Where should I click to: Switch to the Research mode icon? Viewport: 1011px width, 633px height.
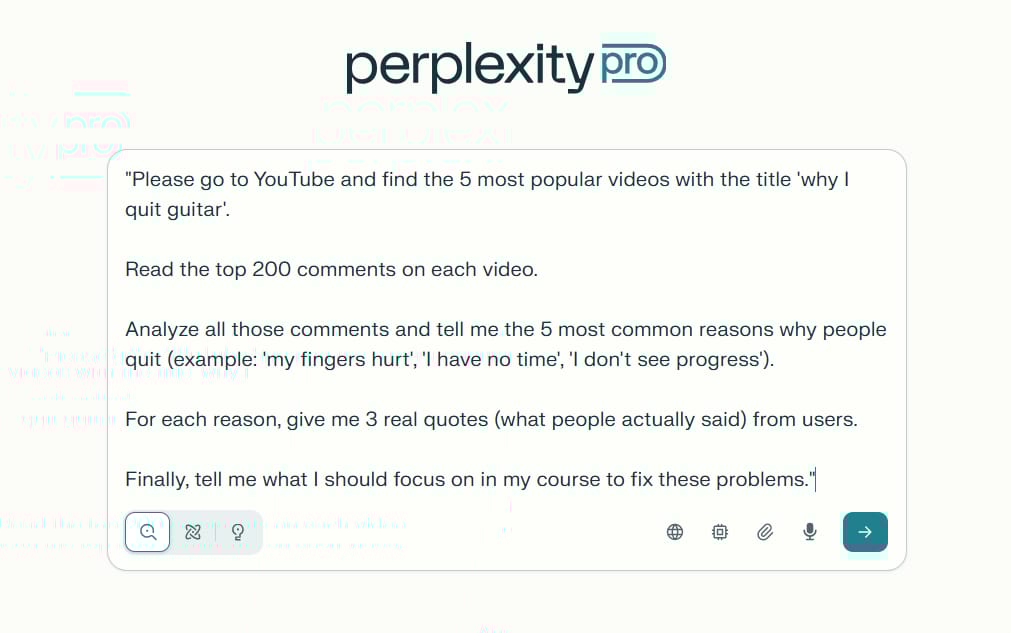[193, 532]
